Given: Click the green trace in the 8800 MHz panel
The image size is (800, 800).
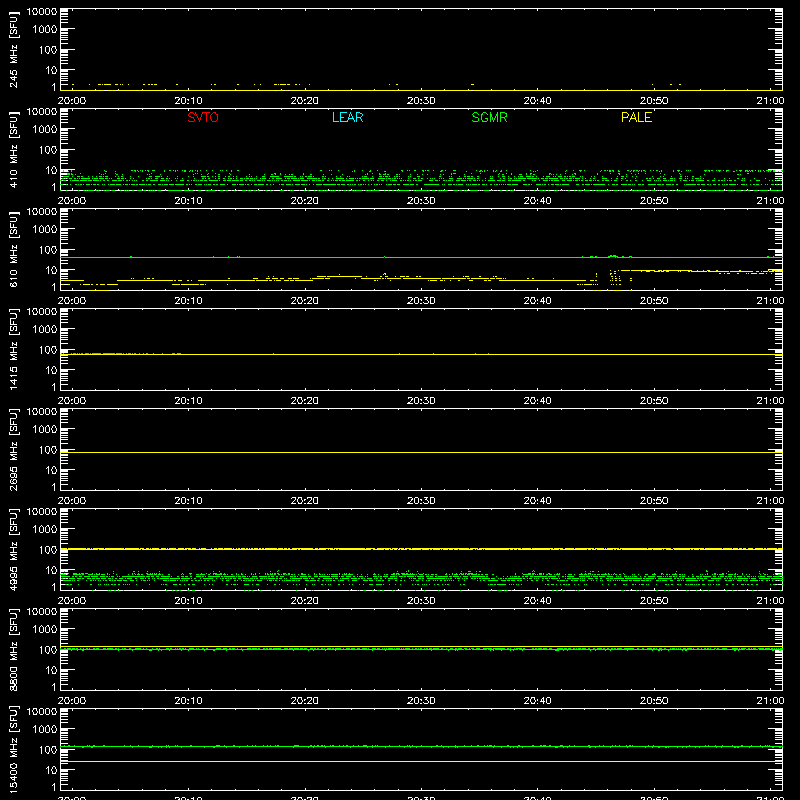Looking at the screenshot, I should point(421,649).
